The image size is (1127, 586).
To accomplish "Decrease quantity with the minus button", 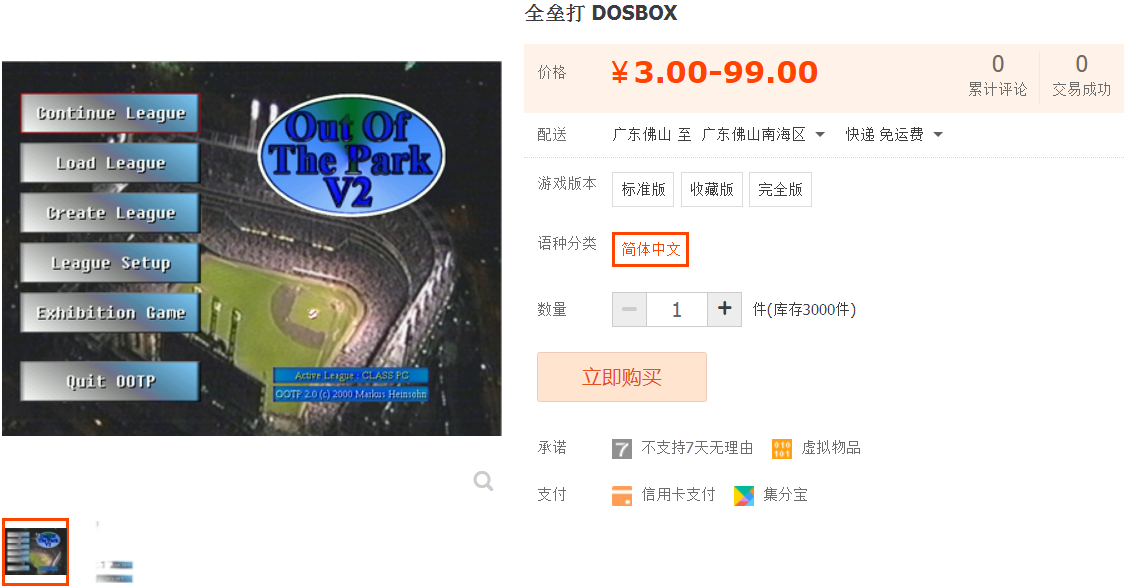I will pyautogui.click(x=630, y=309).
